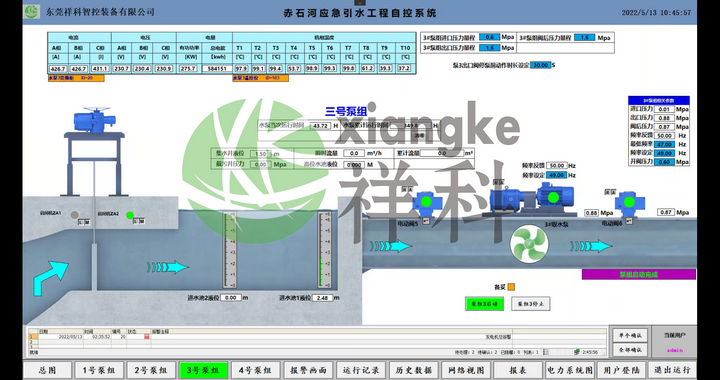Open 电力系统图 power system diagram
Viewport: 720px width, 380px height.
[x=570, y=370]
